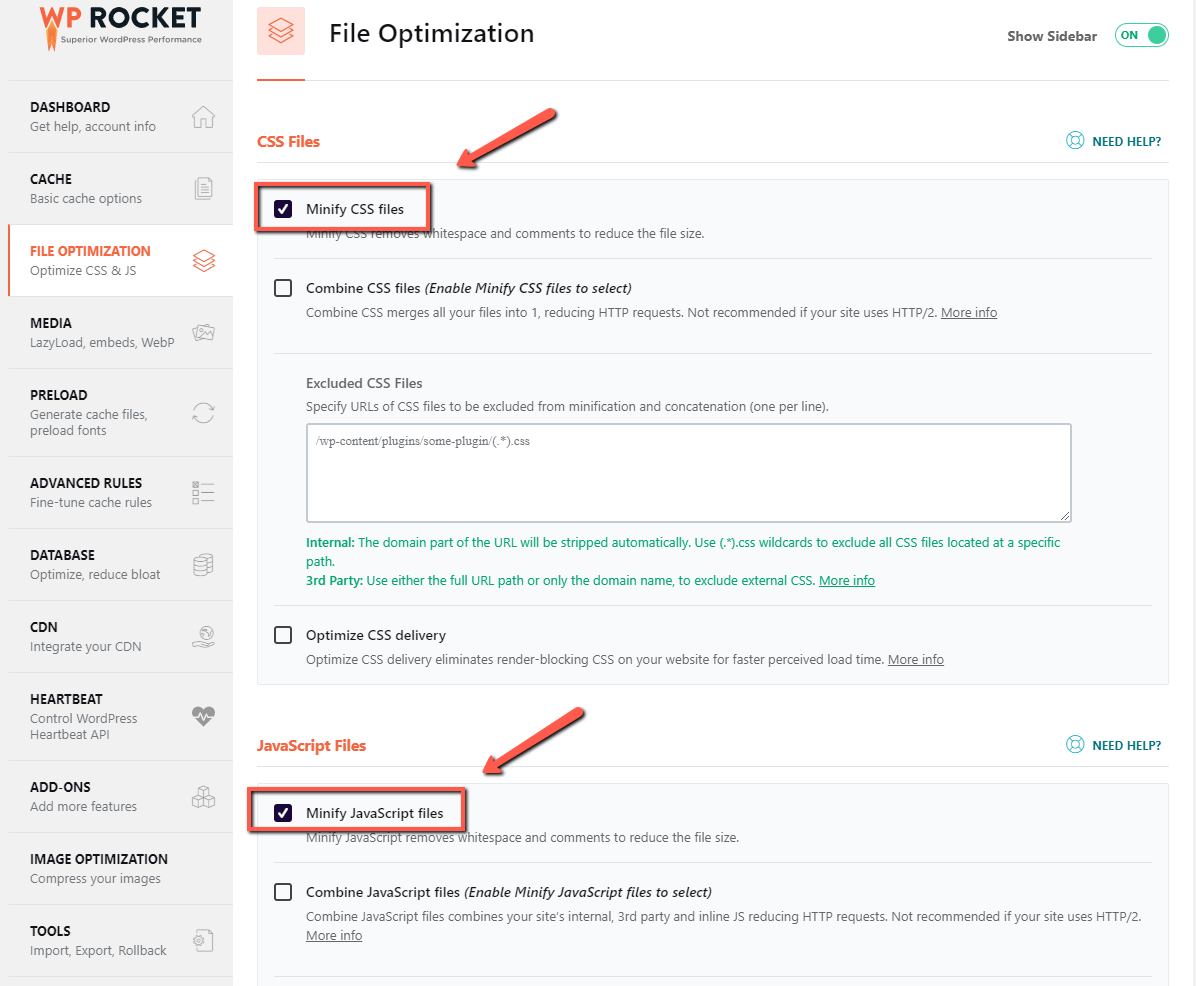Viewport: 1196px width, 986px height.
Task: Click the Add-ons cubes icon
Action: pos(203,797)
